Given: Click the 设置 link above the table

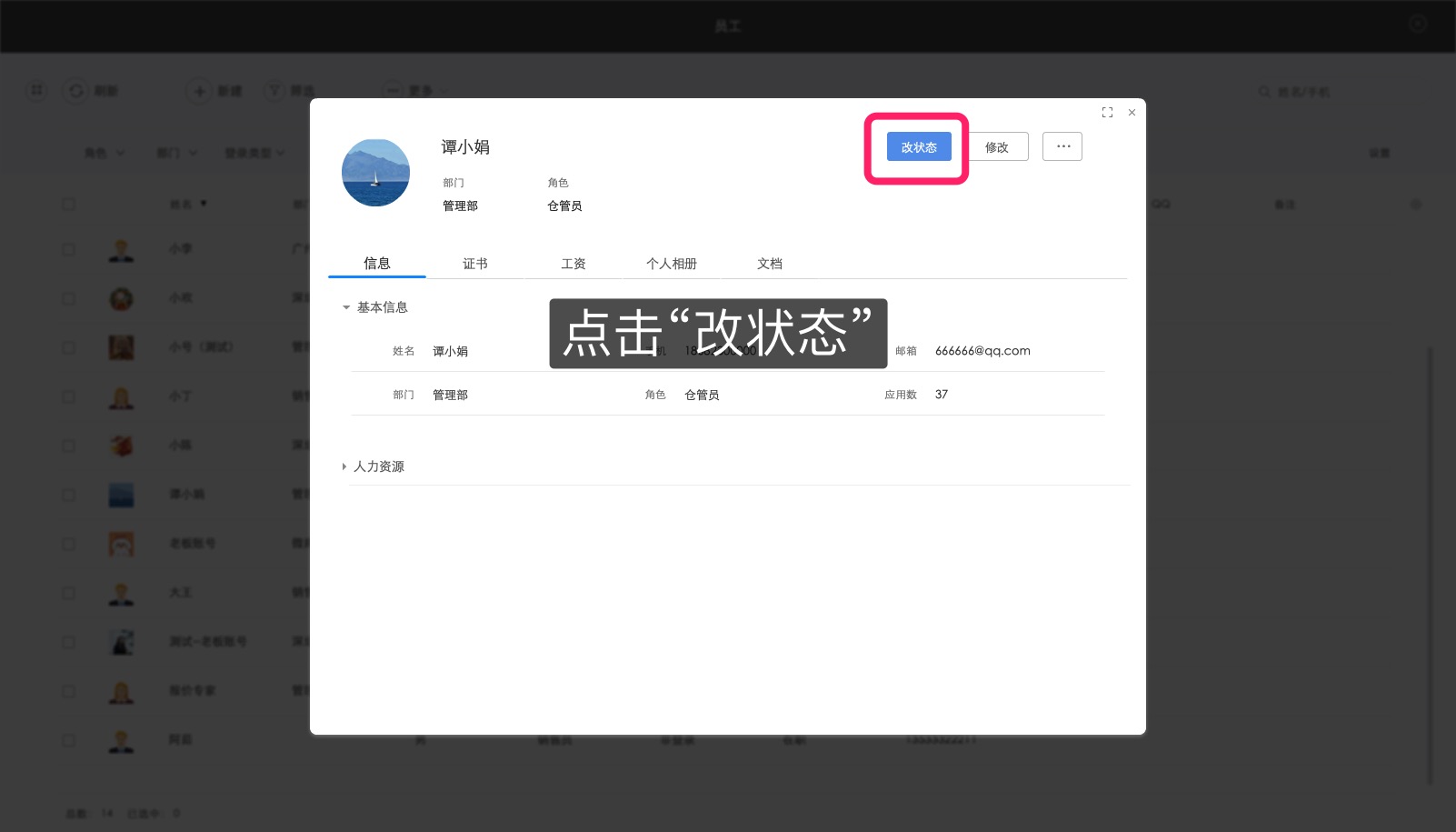Looking at the screenshot, I should click(x=1379, y=153).
